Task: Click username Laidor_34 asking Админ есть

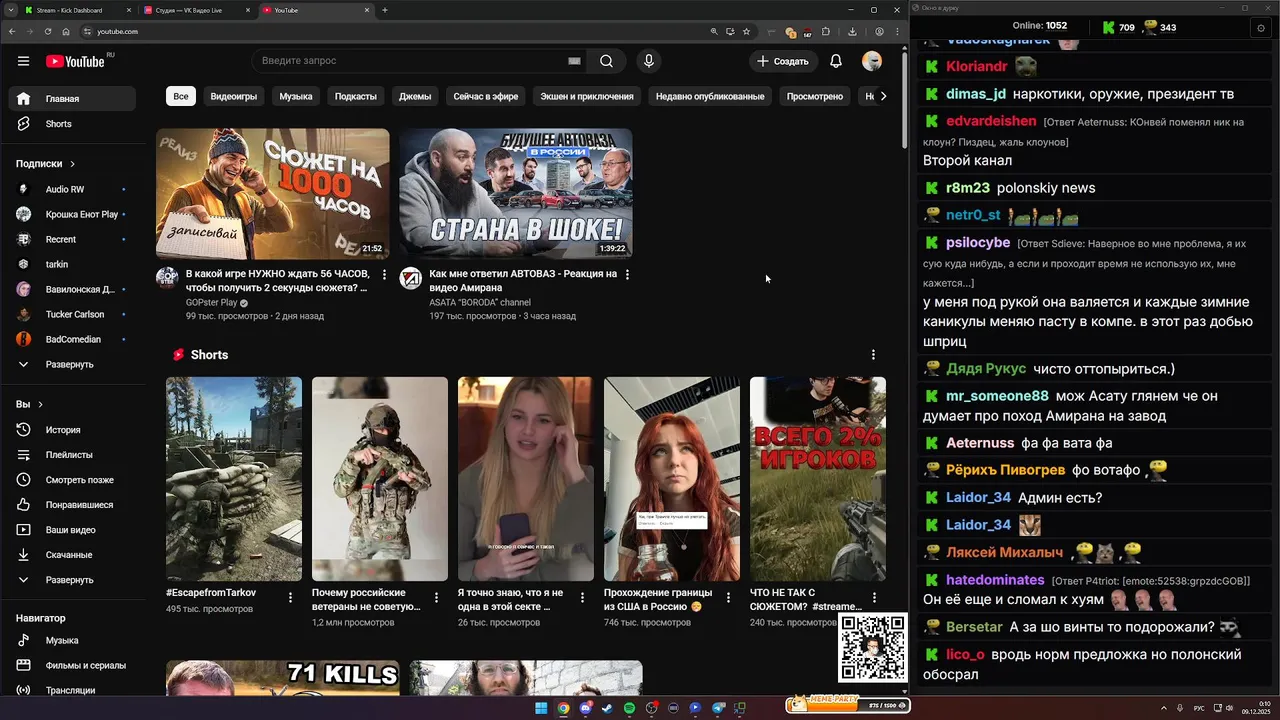Action: (x=978, y=497)
